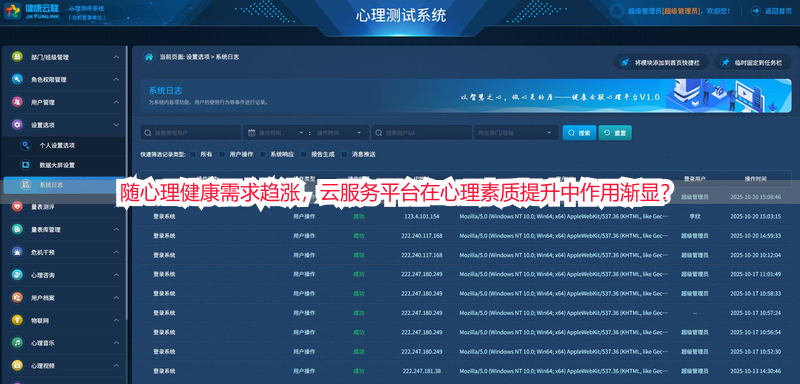Click 登录系统 in the 2025-10-17 11:01:49 row
This screenshot has height=384, width=800.
(164, 274)
